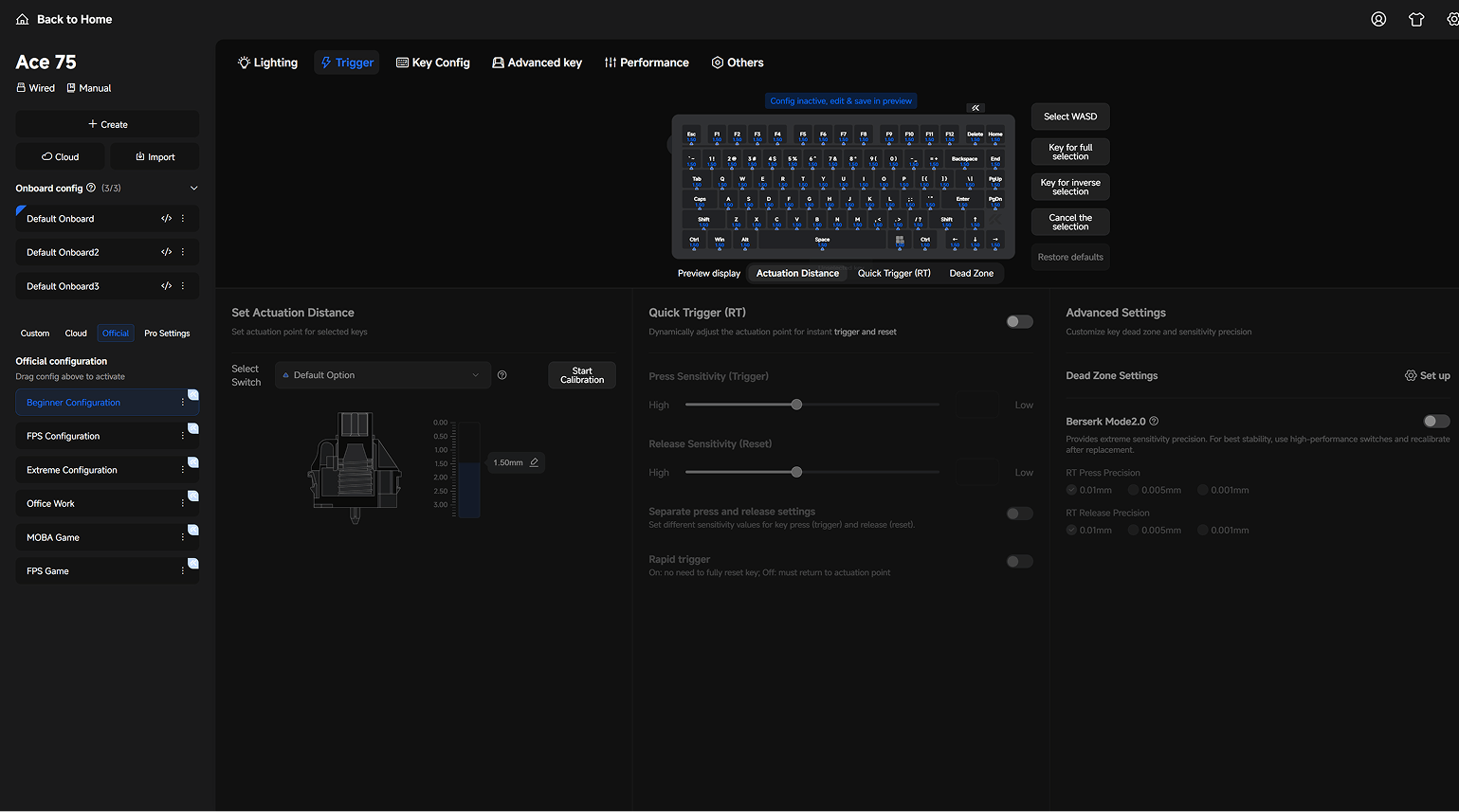Click the Dead Zone Set up gear
The image size is (1459, 812).
coord(1411,375)
